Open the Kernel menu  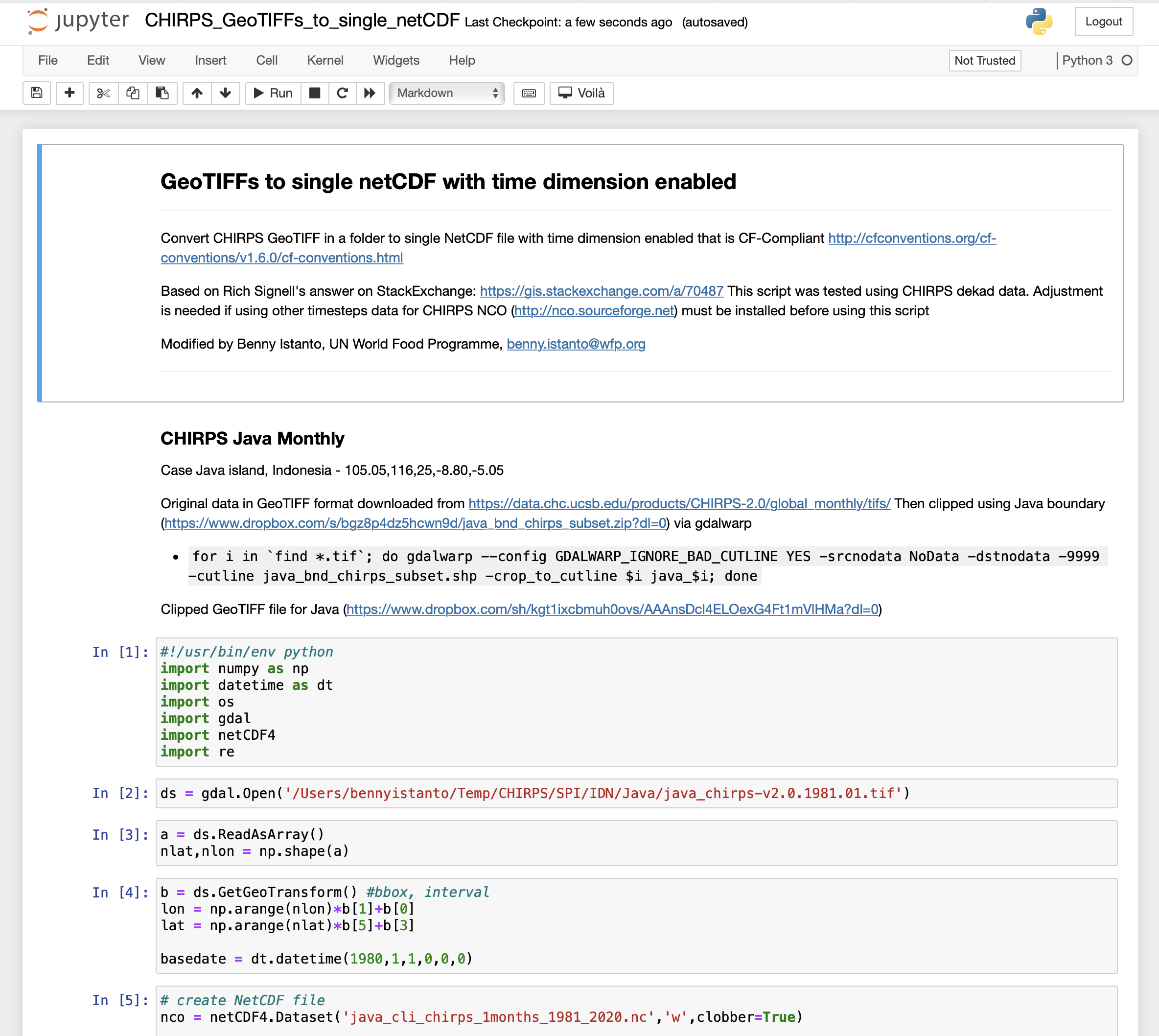pyautogui.click(x=325, y=60)
